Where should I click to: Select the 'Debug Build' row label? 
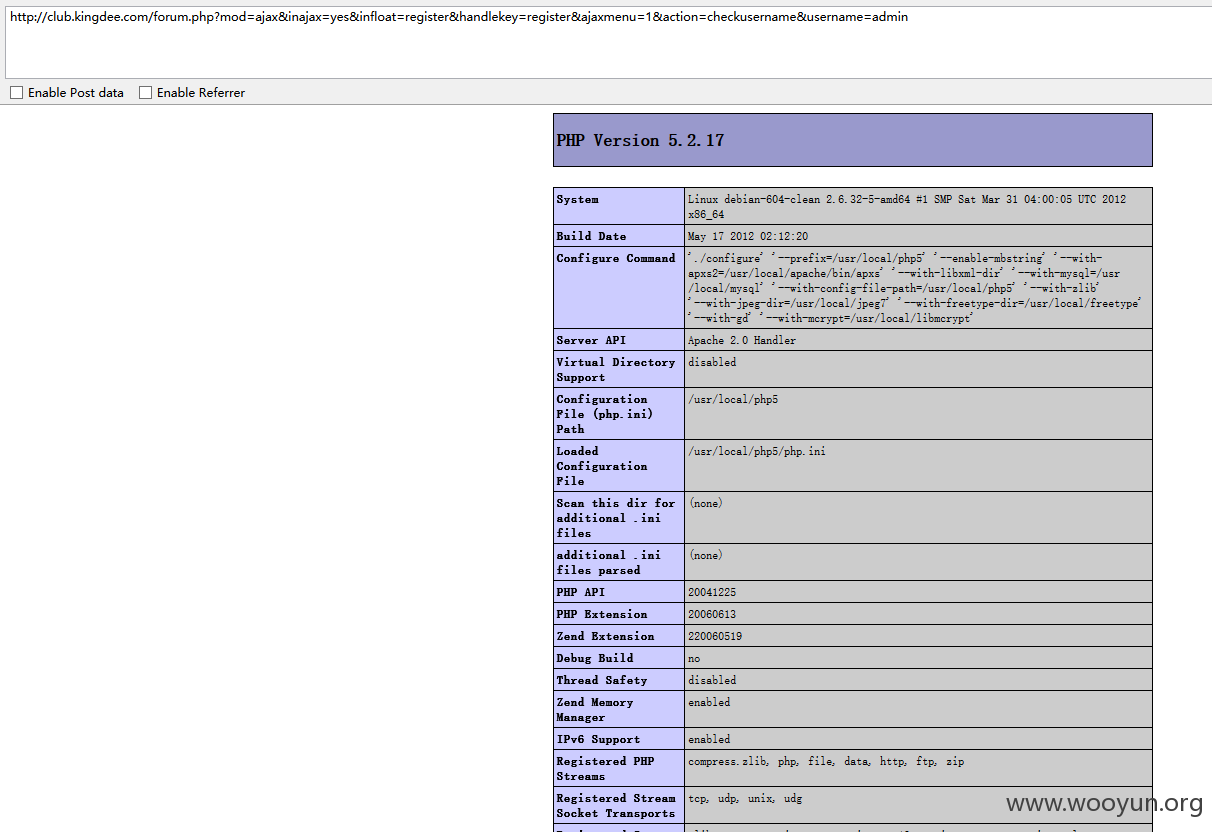[595, 658]
